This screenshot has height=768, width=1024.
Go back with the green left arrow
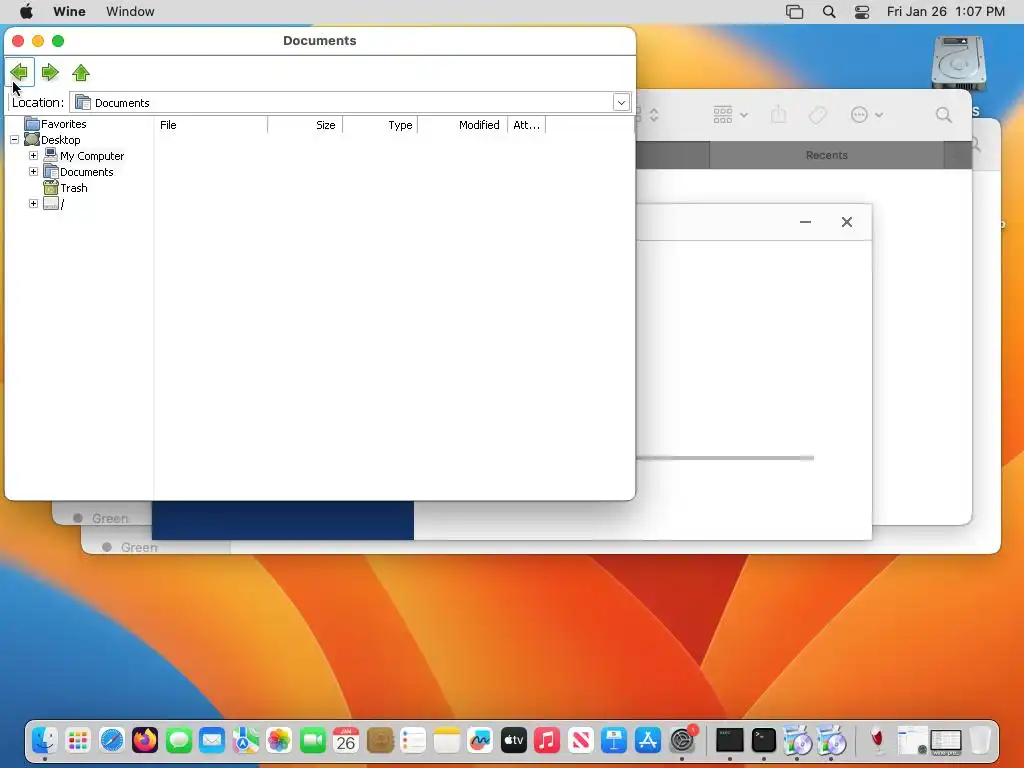pyautogui.click(x=19, y=72)
